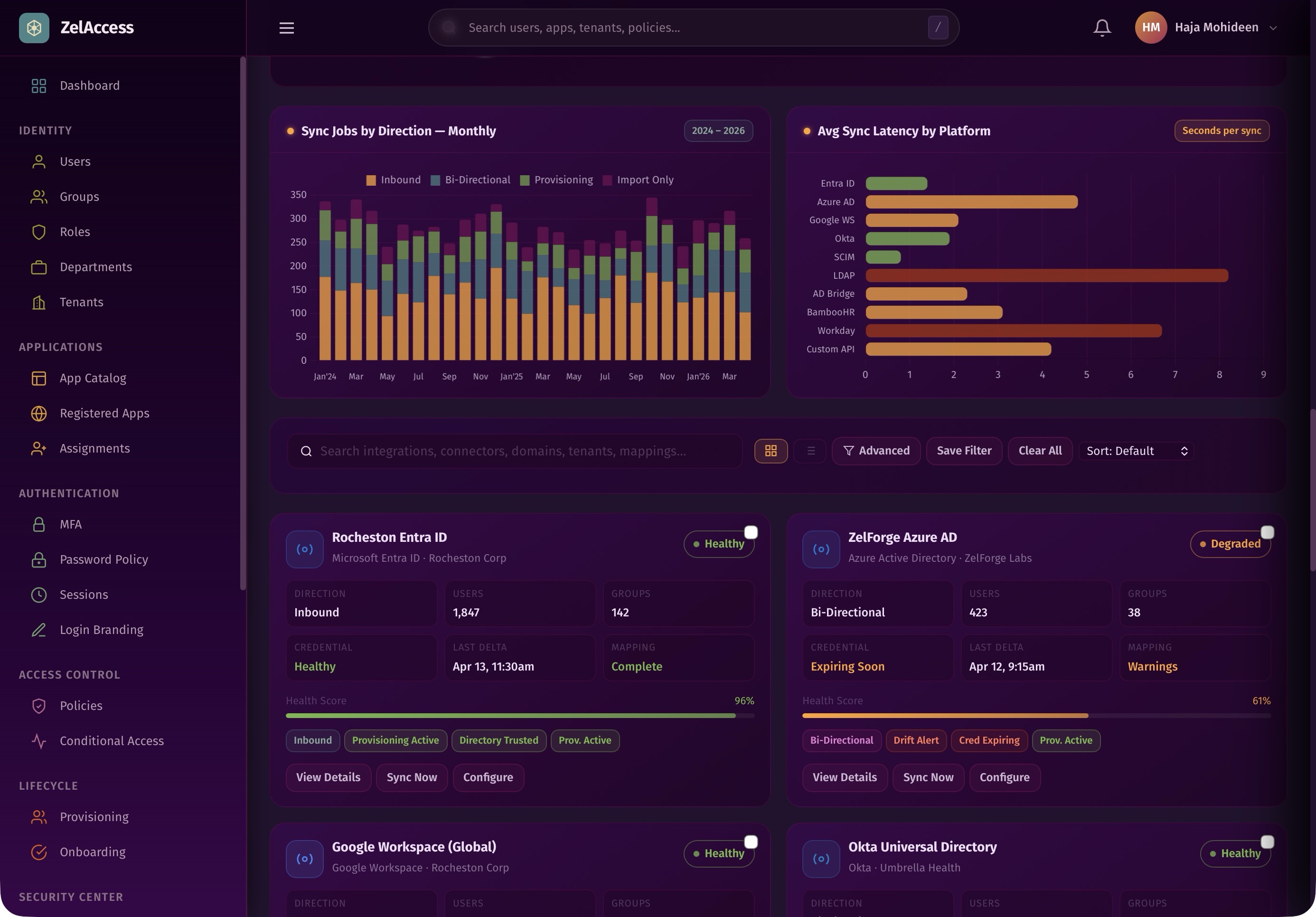Switch to grid view icon
The image size is (1316, 917).
click(x=771, y=451)
